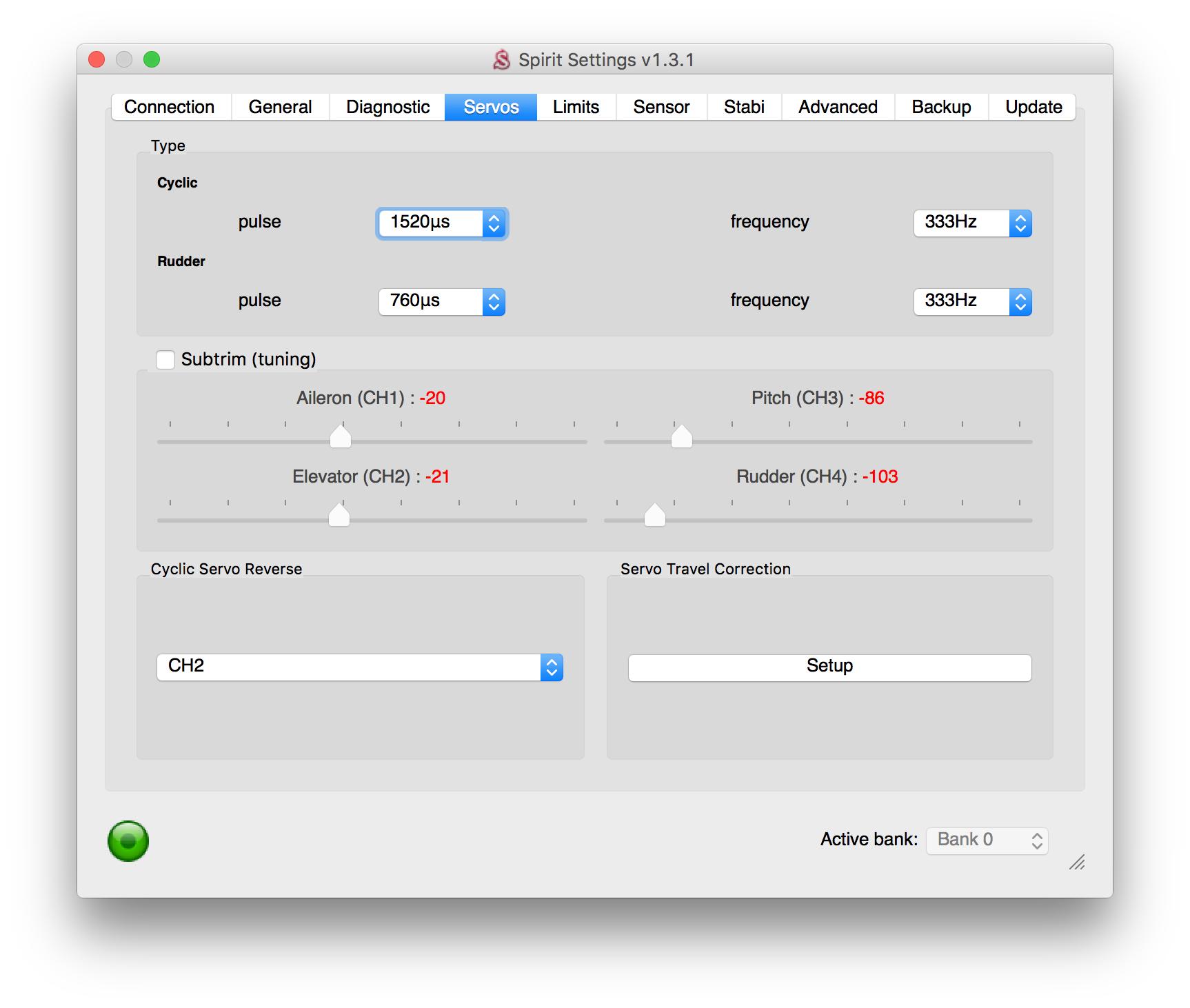
Task: Click the green zoom window button
Action: point(152,60)
